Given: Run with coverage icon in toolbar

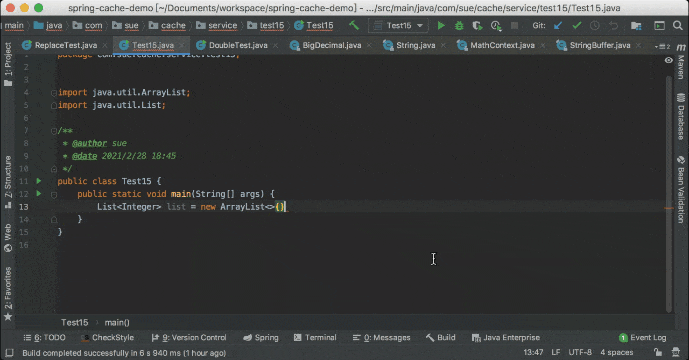Looking at the screenshot, I should tap(477, 26).
